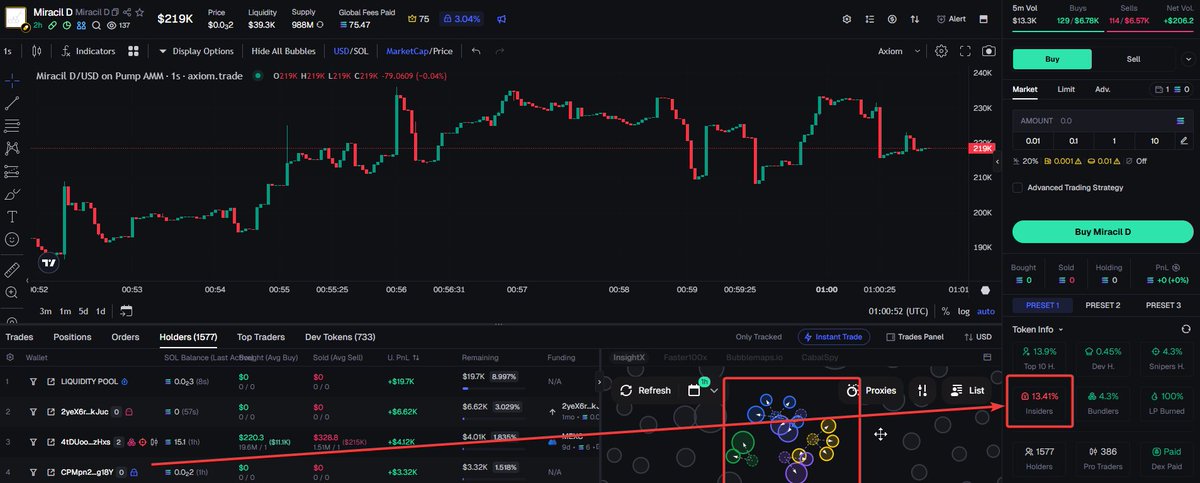Enter fullscreen chart mode
Viewport: 1200px width, 483px height.
pyautogui.click(x=965, y=51)
